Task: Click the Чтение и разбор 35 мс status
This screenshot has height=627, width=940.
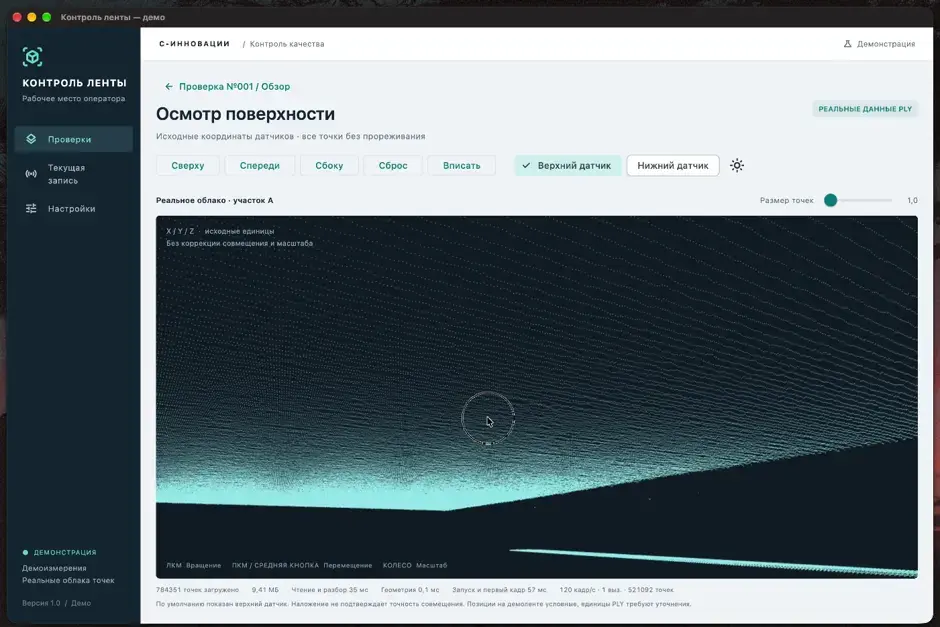Action: coord(330,590)
